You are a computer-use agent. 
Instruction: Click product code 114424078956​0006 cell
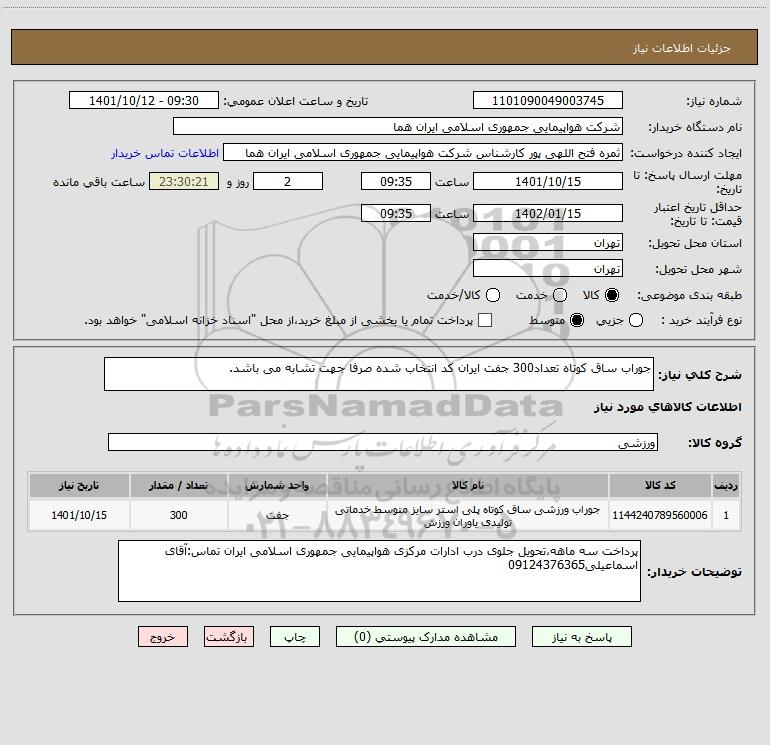[x=660, y=515]
